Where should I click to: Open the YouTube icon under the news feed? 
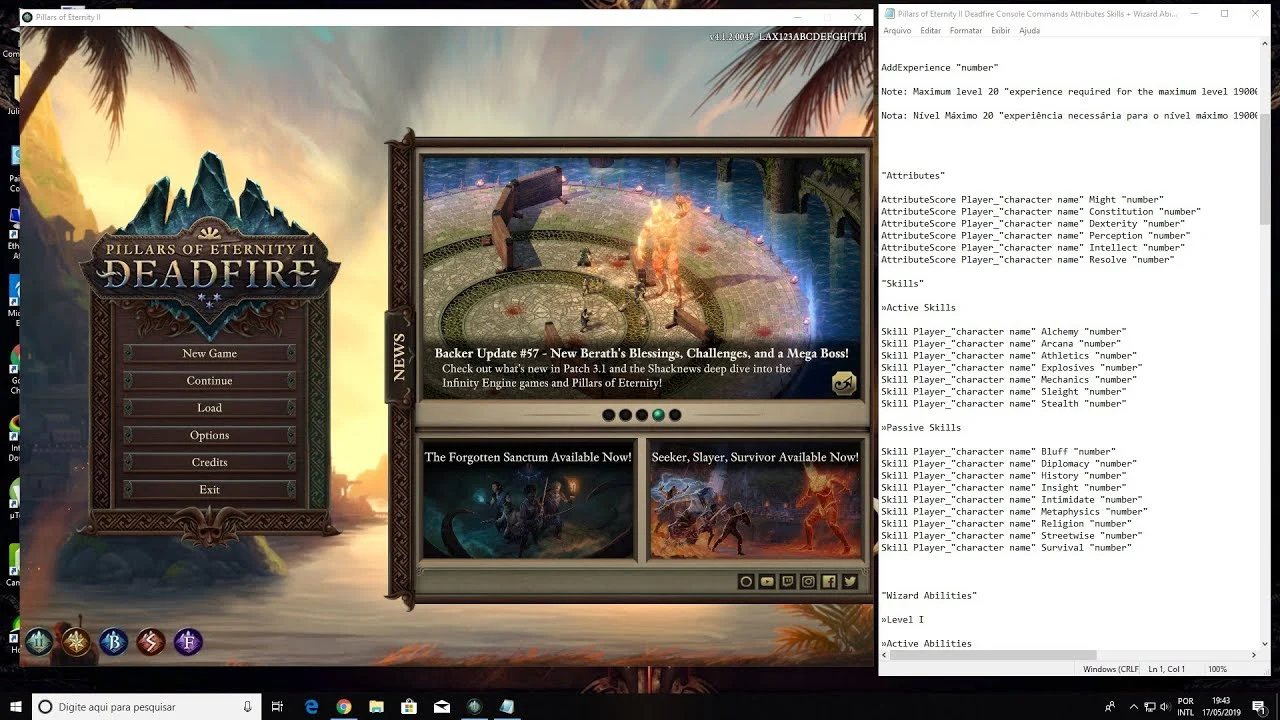coord(767,581)
